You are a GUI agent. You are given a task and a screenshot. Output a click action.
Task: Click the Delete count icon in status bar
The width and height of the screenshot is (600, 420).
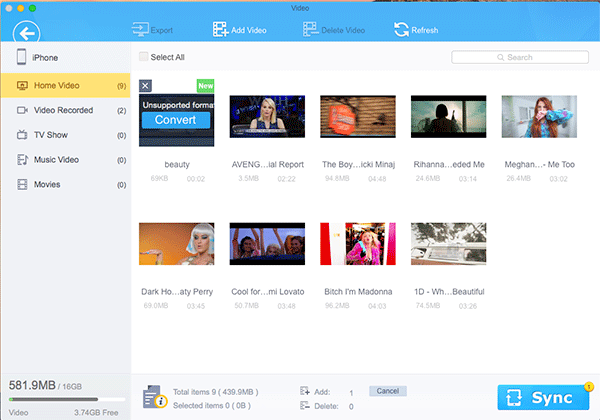[x=305, y=405]
